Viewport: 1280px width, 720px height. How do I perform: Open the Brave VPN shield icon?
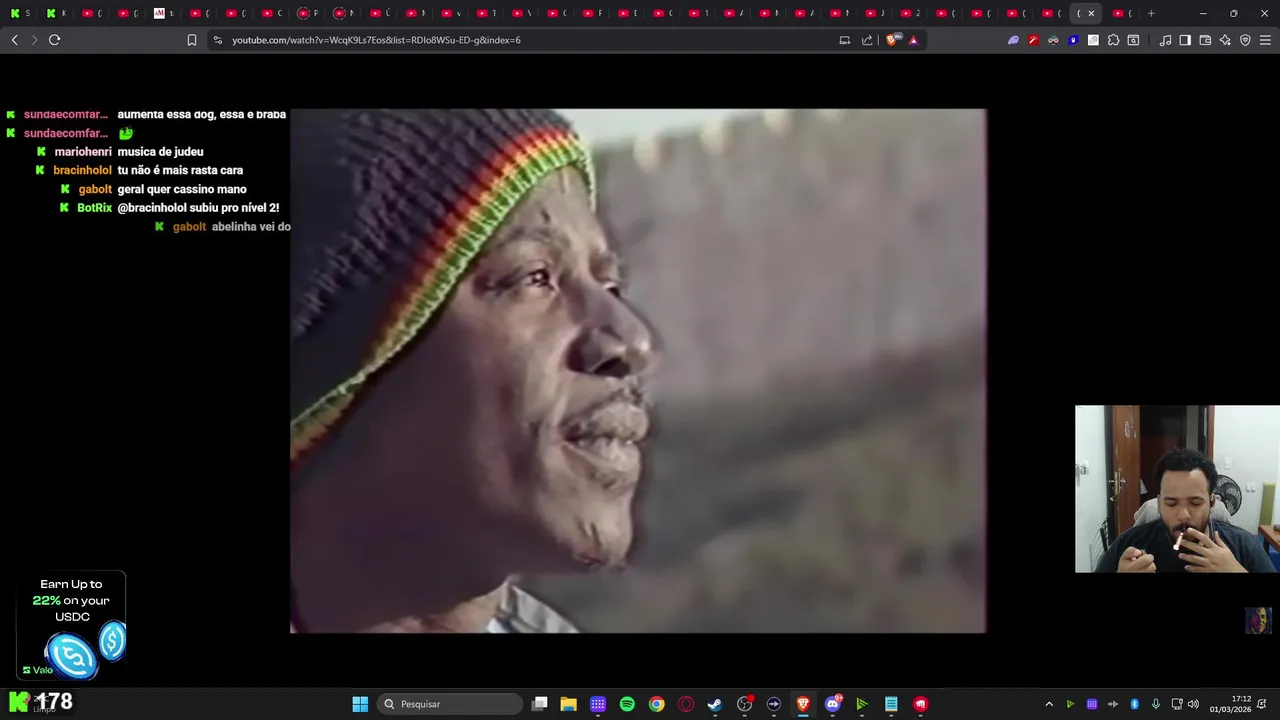pos(1245,40)
